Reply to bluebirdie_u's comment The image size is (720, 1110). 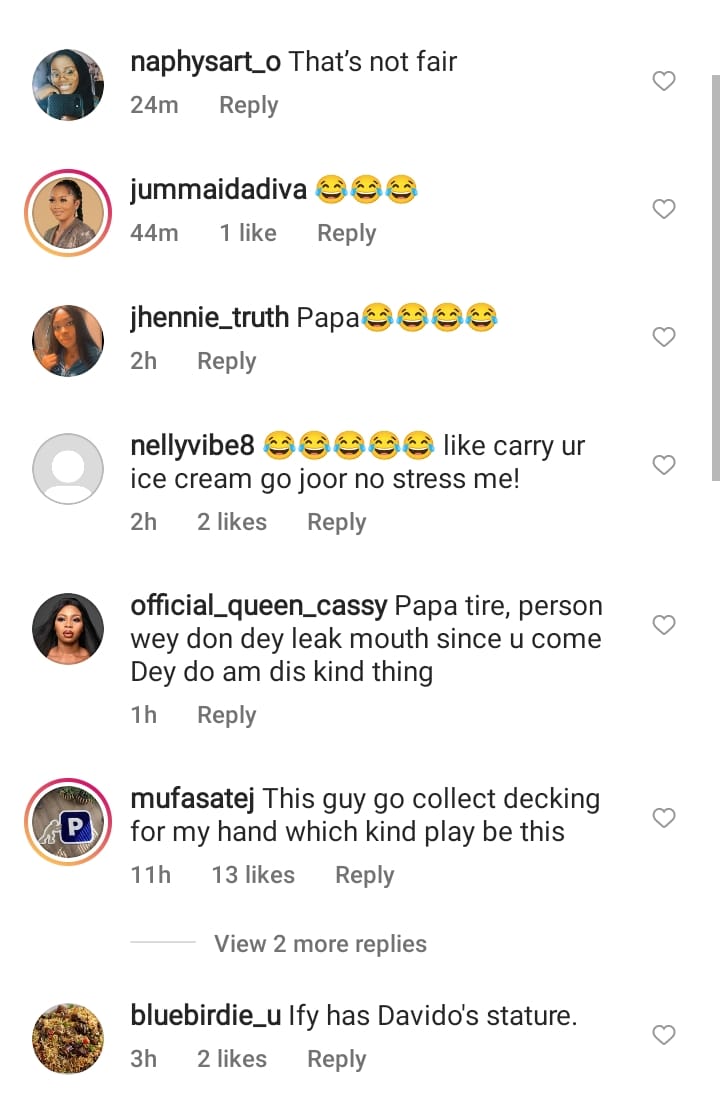pyautogui.click(x=336, y=1059)
